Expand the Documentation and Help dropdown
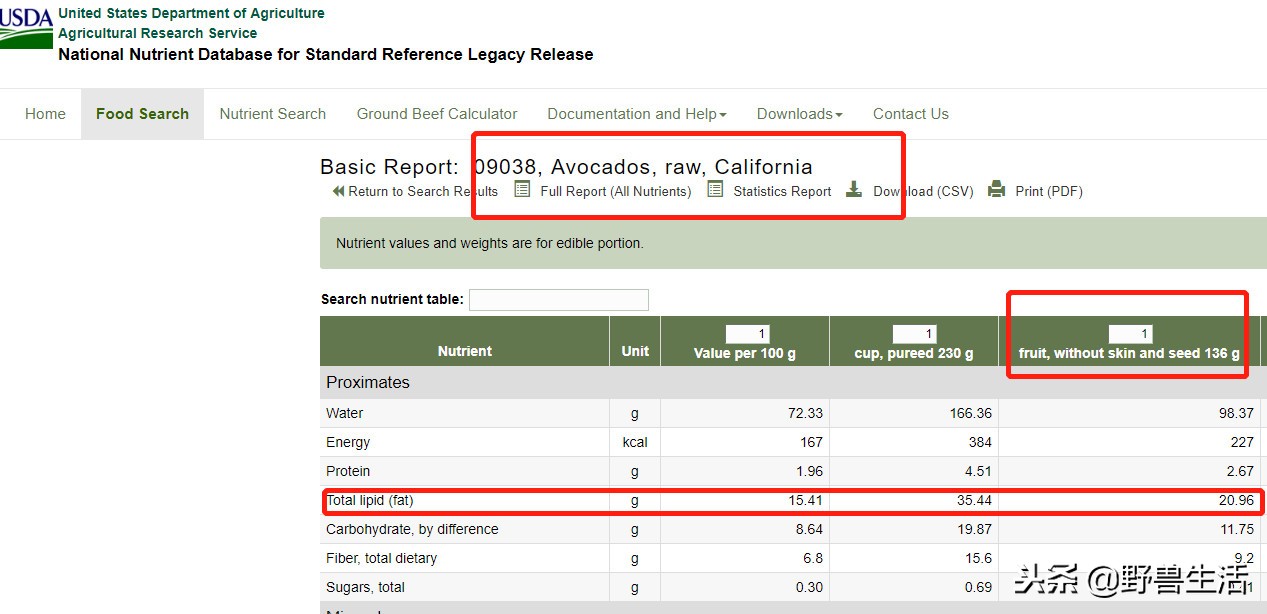This screenshot has width=1267, height=614. click(636, 114)
